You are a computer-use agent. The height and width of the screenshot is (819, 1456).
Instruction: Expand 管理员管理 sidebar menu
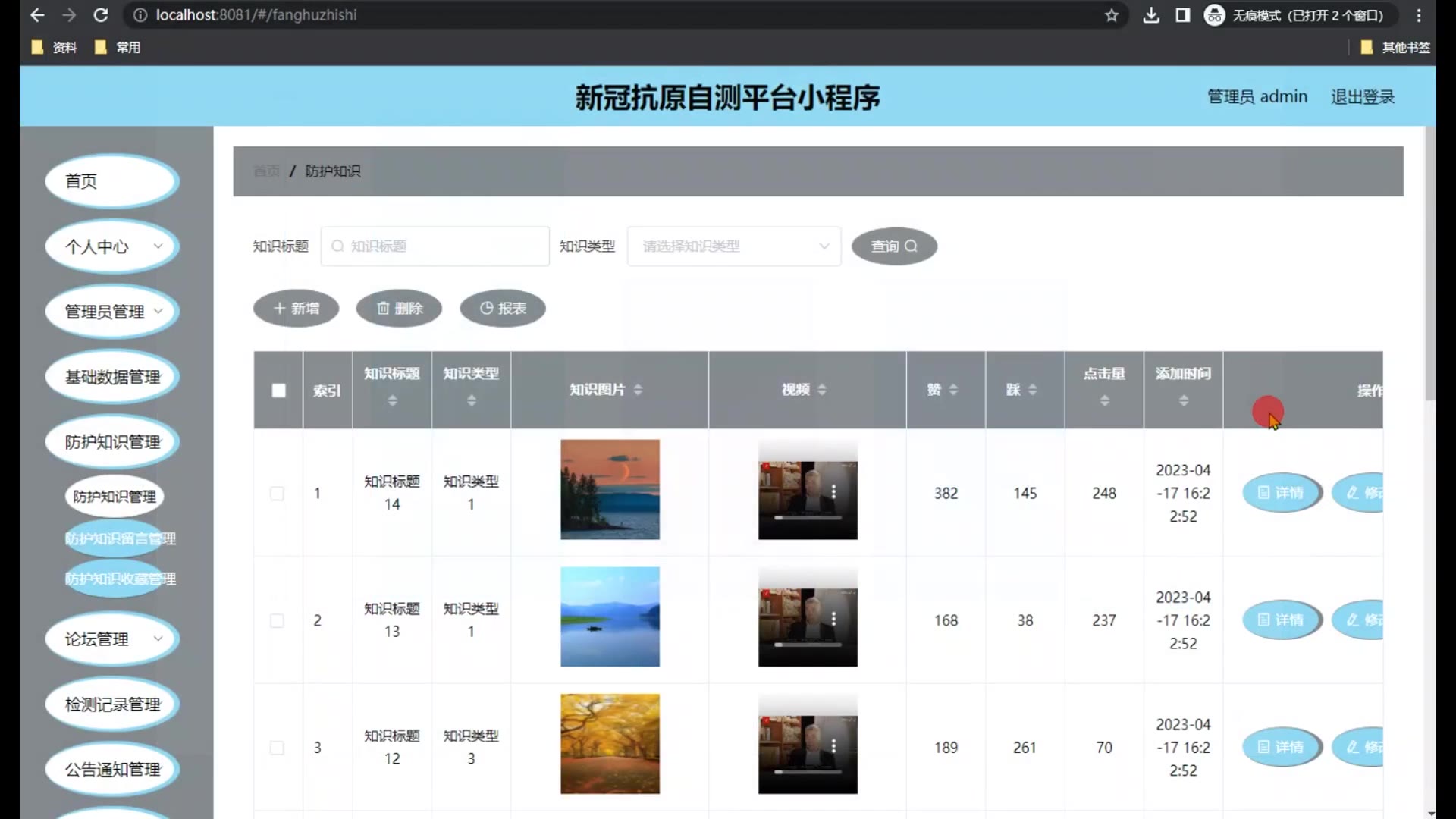(112, 312)
